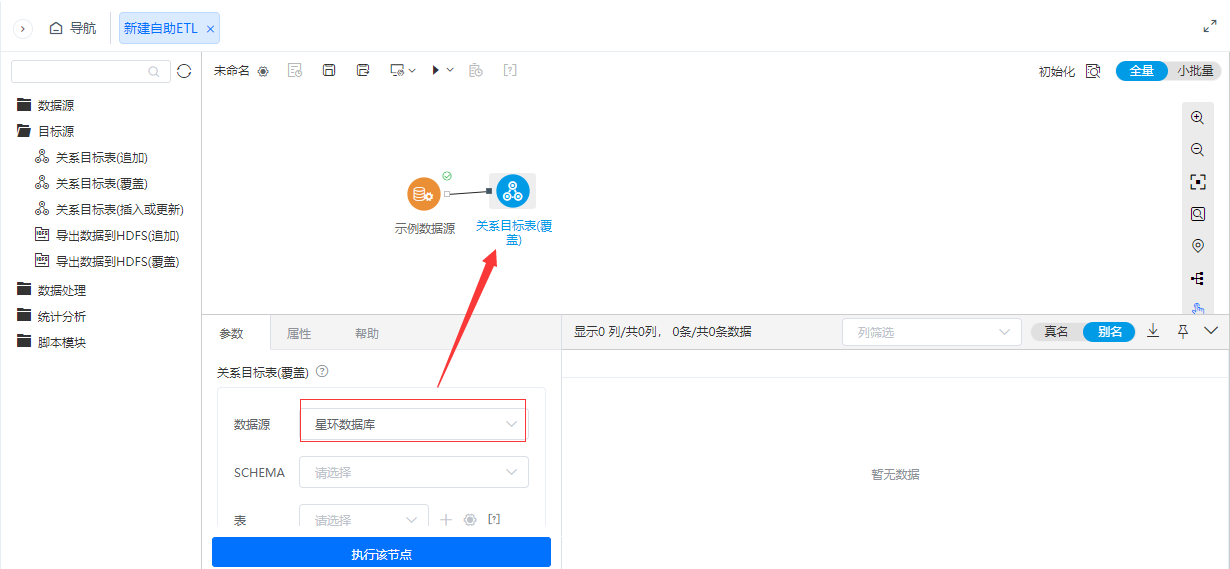Open the 帮助 tab
Image resolution: width=1230 pixels, height=569 pixels.
[367, 334]
